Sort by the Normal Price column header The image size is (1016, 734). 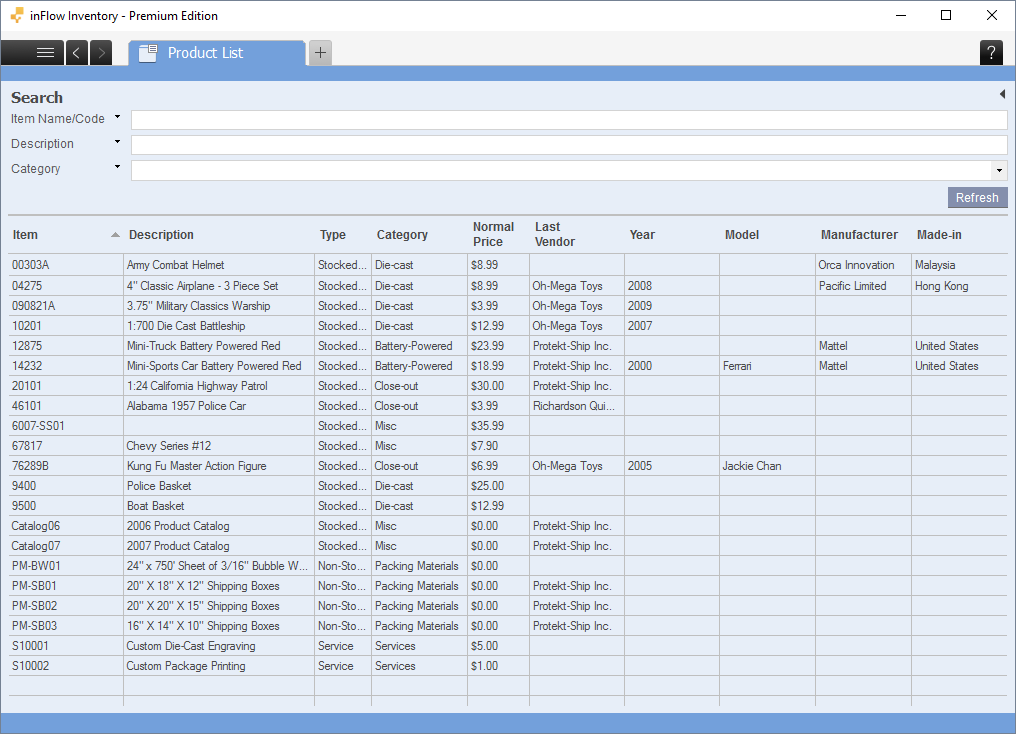(493, 234)
